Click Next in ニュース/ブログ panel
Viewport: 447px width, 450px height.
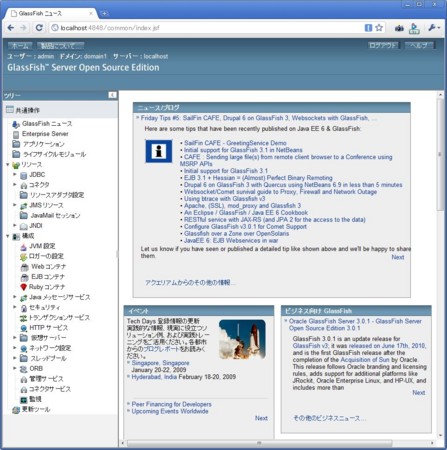(398, 257)
